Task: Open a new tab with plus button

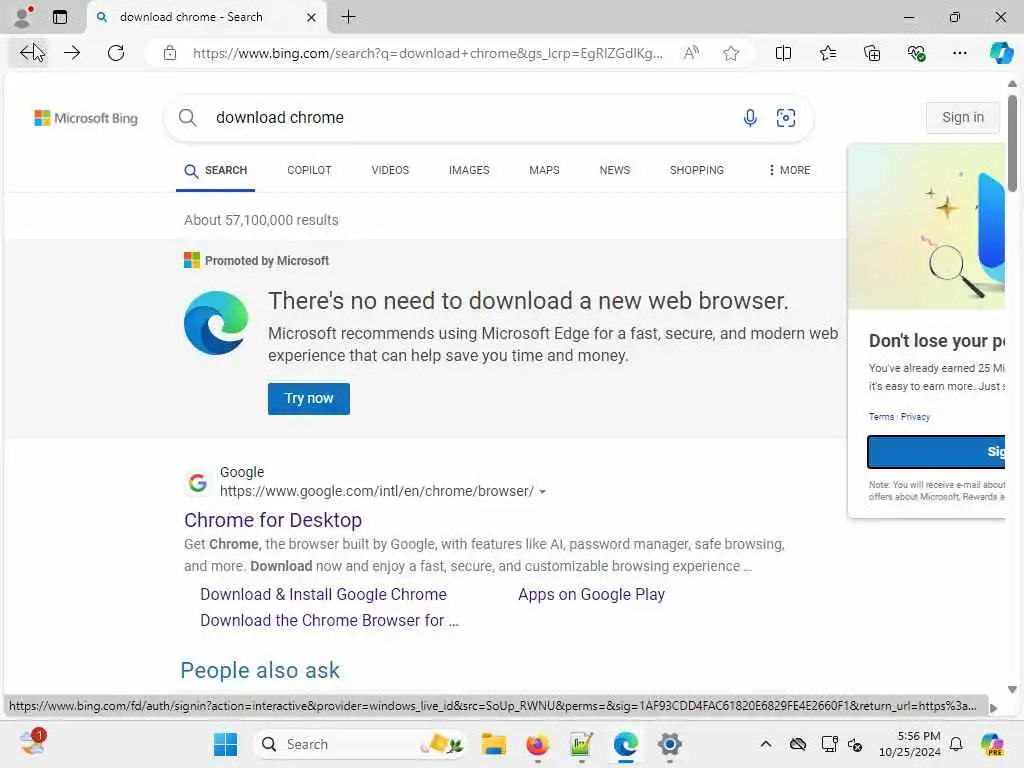Action: pyautogui.click(x=349, y=17)
